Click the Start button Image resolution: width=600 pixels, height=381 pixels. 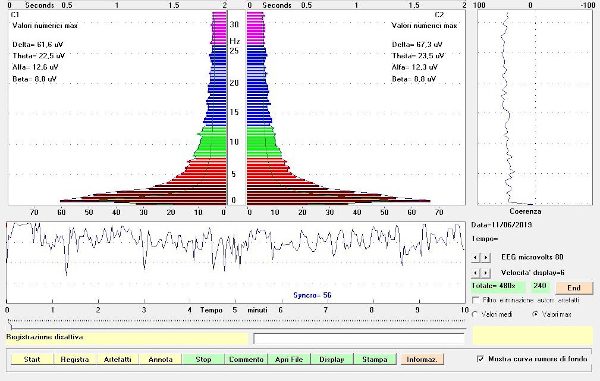point(32,359)
